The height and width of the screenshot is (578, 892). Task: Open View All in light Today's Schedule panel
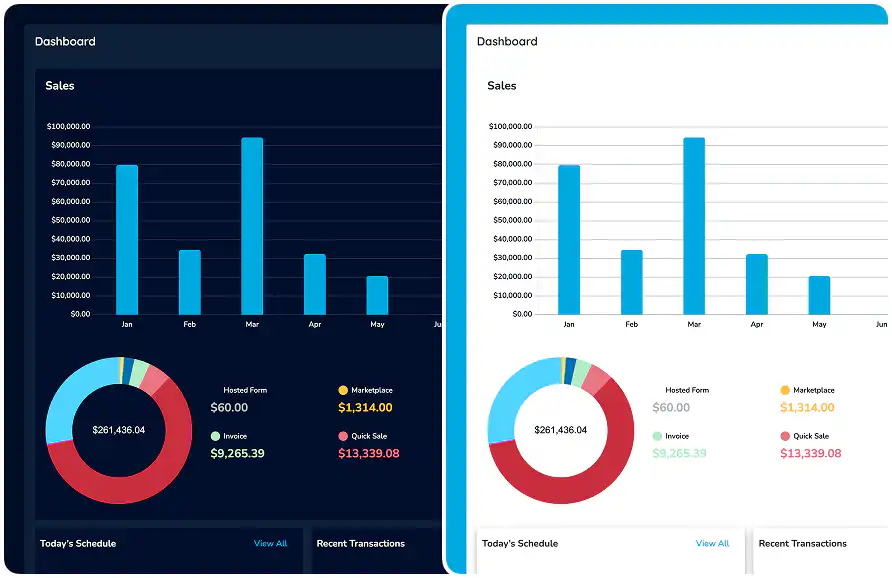[x=713, y=543]
